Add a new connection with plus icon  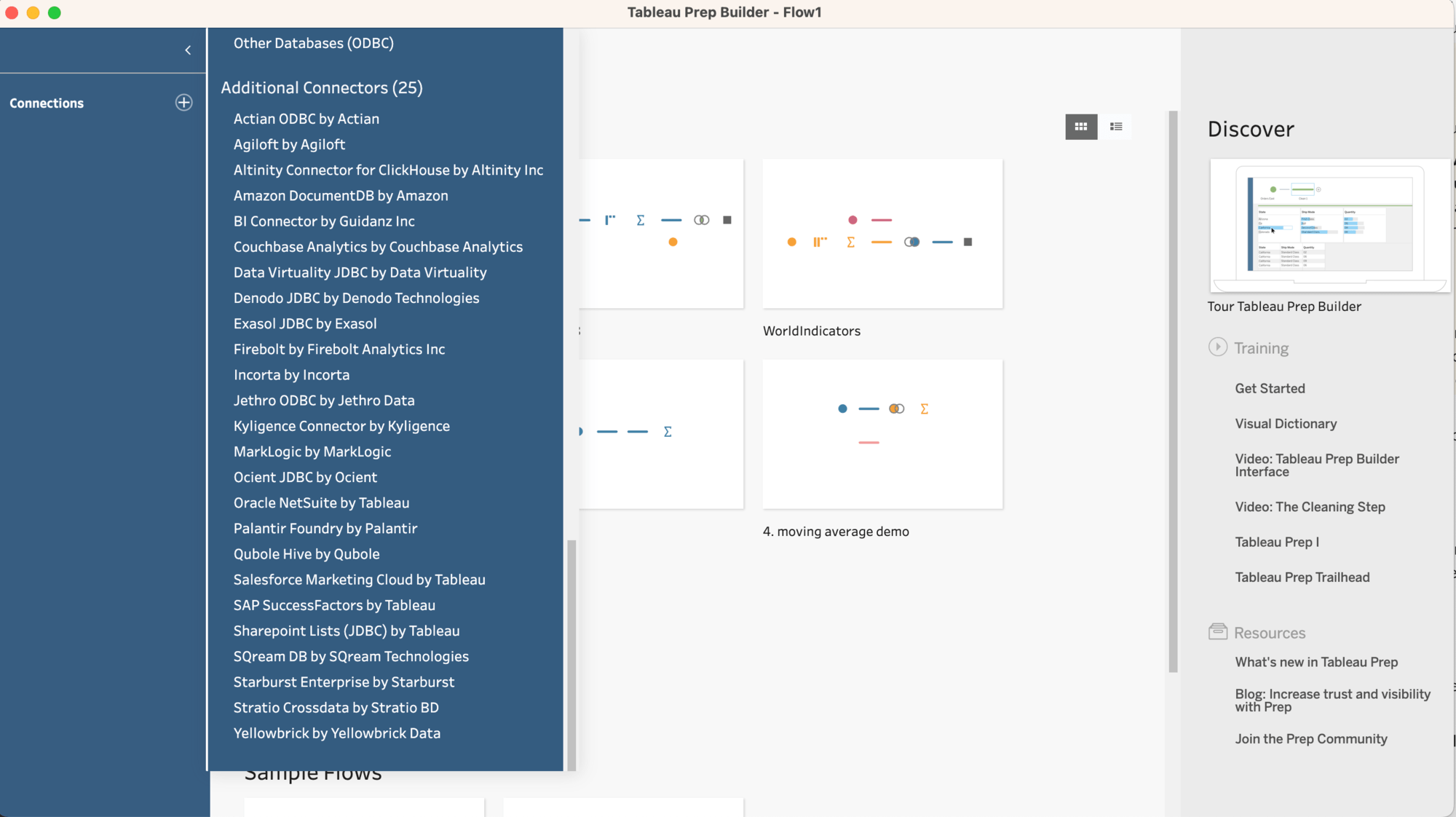(183, 103)
